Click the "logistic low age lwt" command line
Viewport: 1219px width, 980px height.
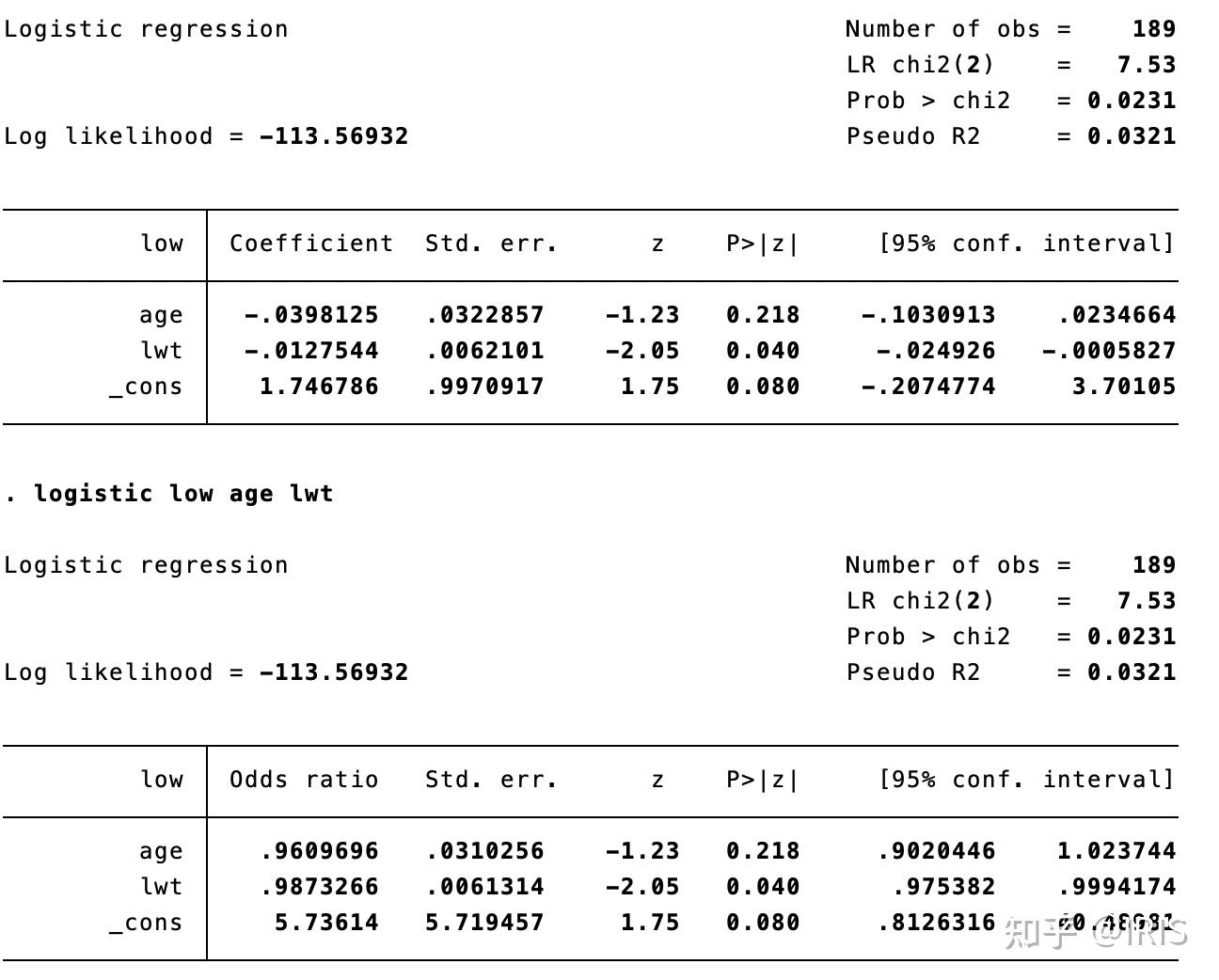[x=182, y=494]
